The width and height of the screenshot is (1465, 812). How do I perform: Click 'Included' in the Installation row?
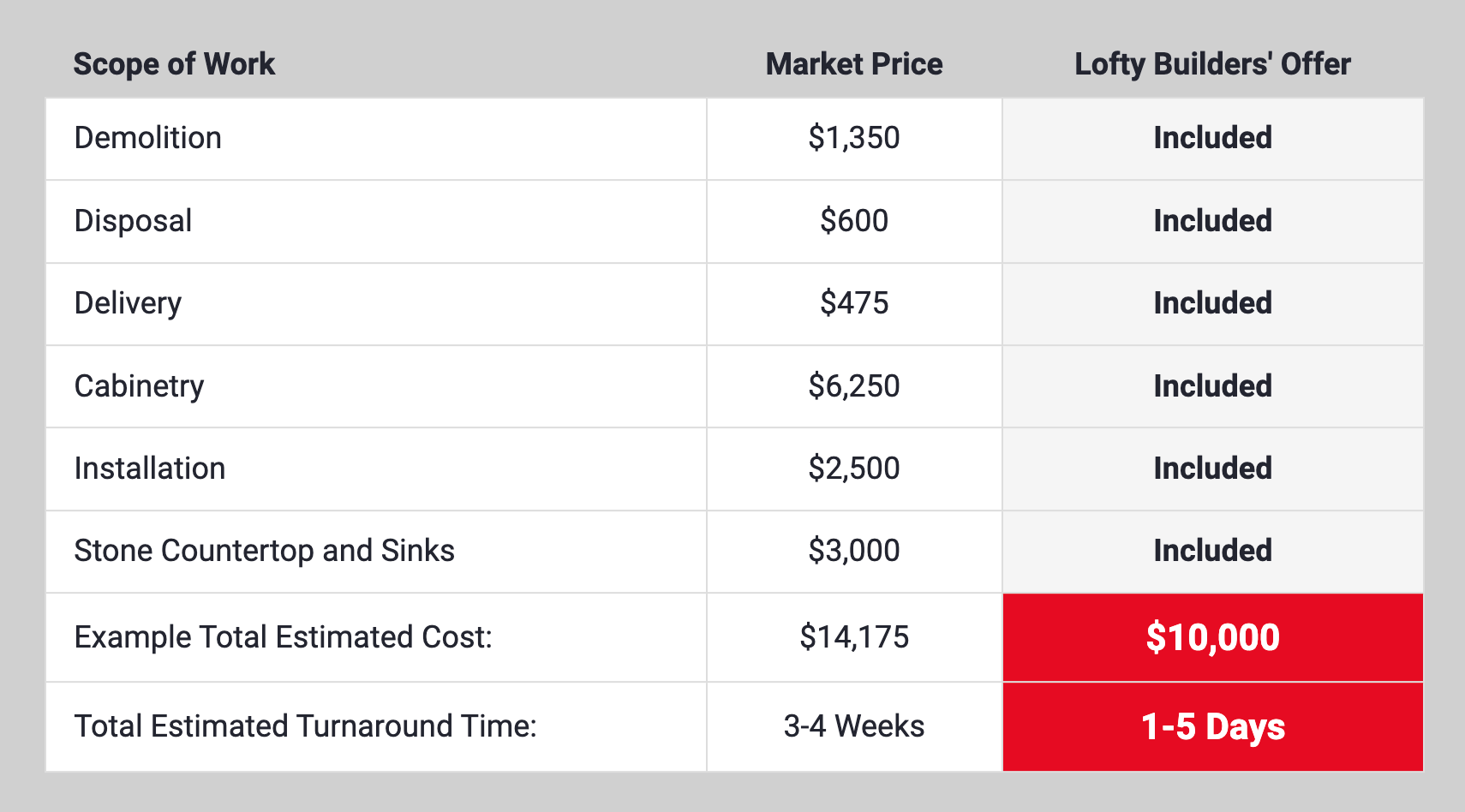1212,469
